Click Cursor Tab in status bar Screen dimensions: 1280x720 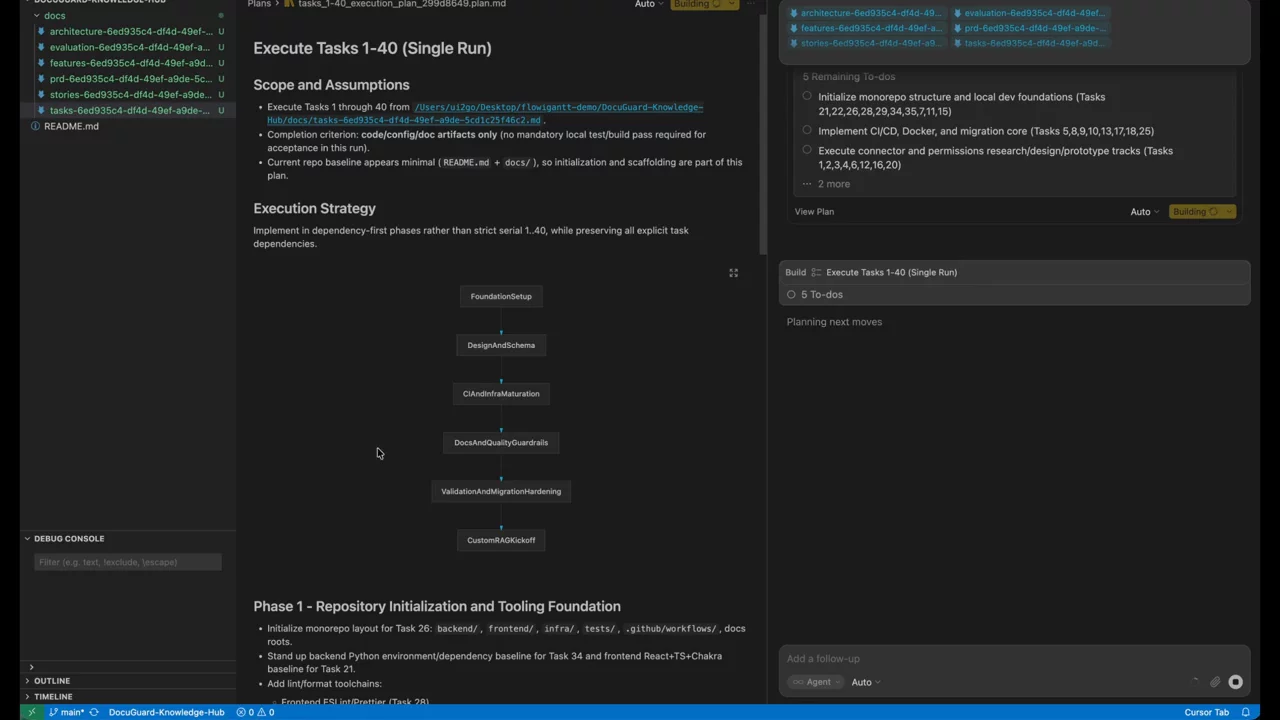1206,712
